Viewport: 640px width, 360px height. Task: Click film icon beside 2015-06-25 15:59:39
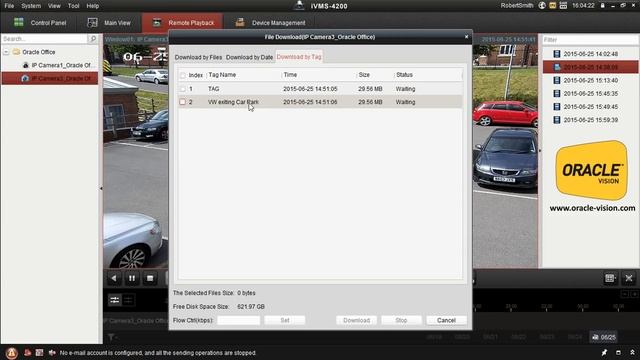[557, 120]
